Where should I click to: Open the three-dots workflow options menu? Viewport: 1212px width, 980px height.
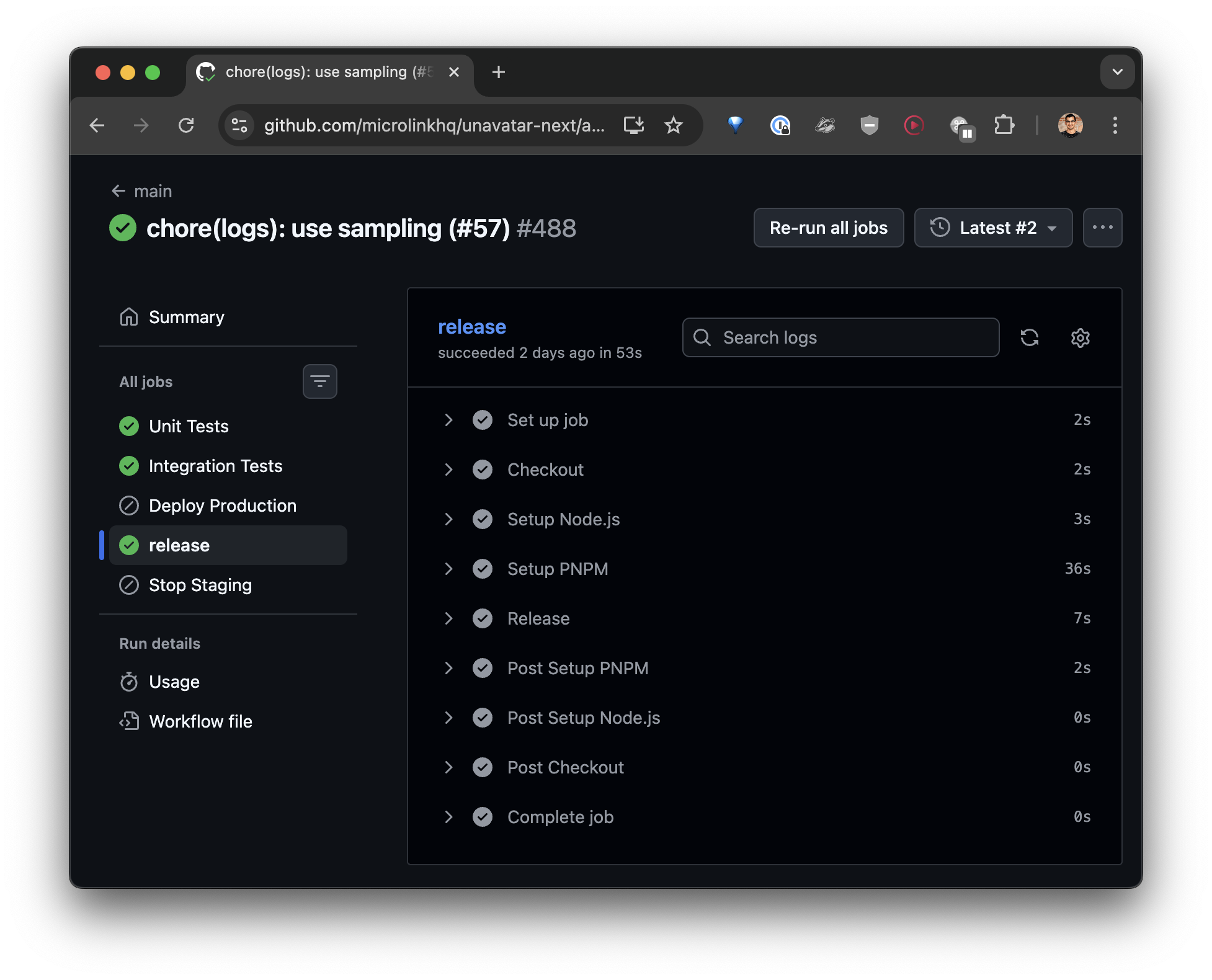tap(1102, 228)
